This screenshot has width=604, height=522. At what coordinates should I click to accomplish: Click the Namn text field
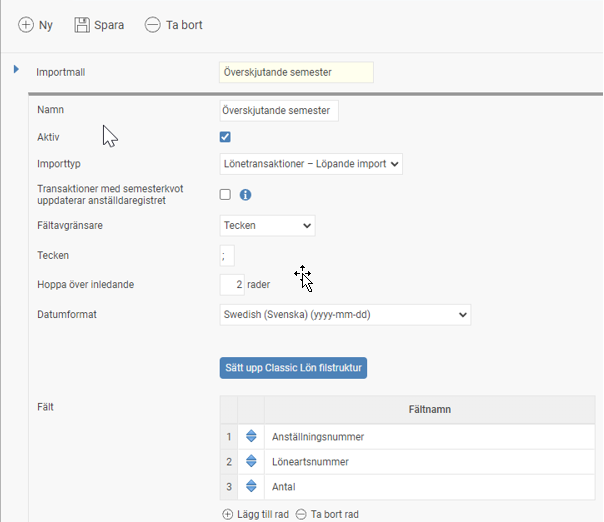pyautogui.click(x=279, y=110)
